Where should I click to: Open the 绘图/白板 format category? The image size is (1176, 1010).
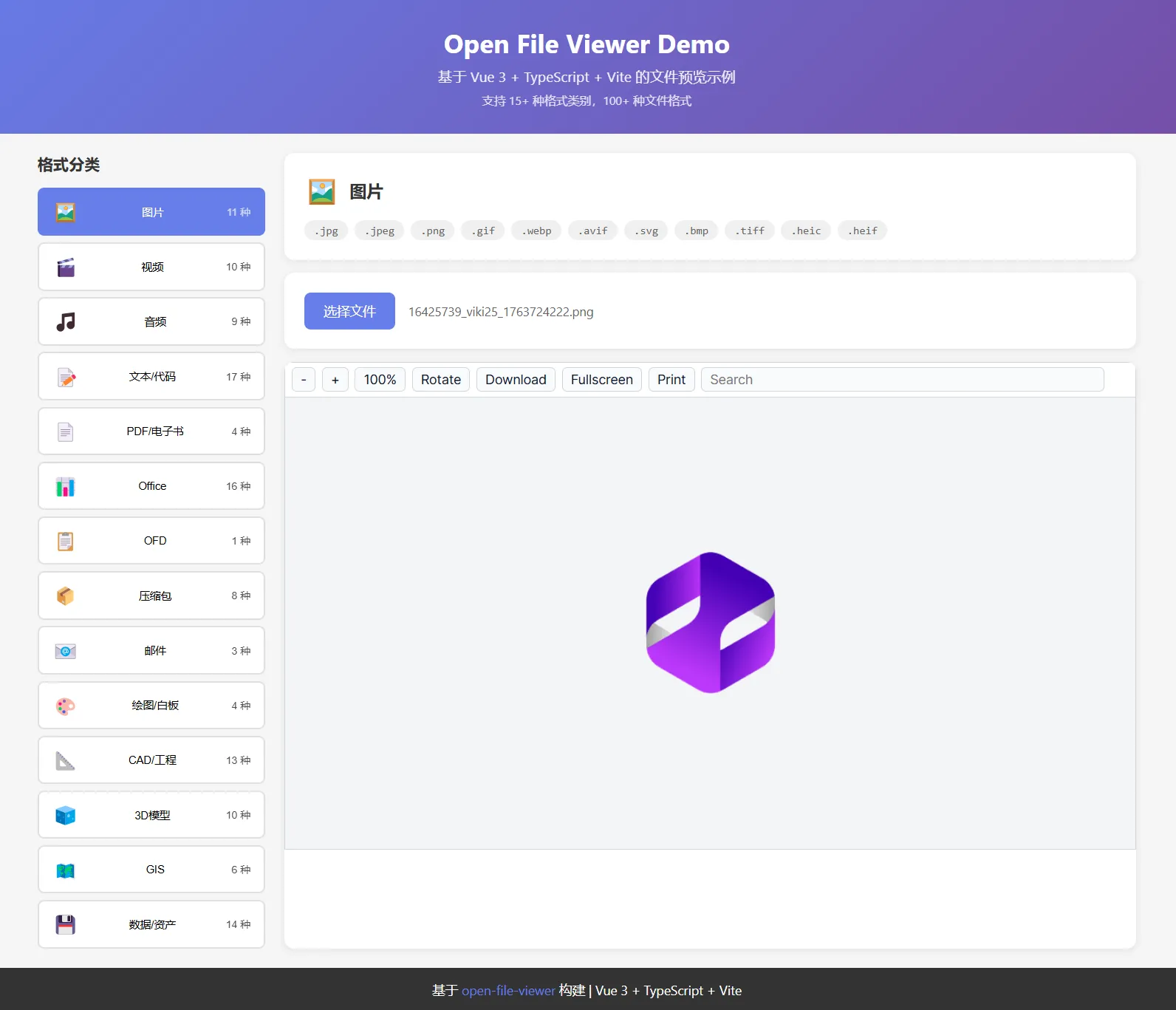[x=151, y=706]
